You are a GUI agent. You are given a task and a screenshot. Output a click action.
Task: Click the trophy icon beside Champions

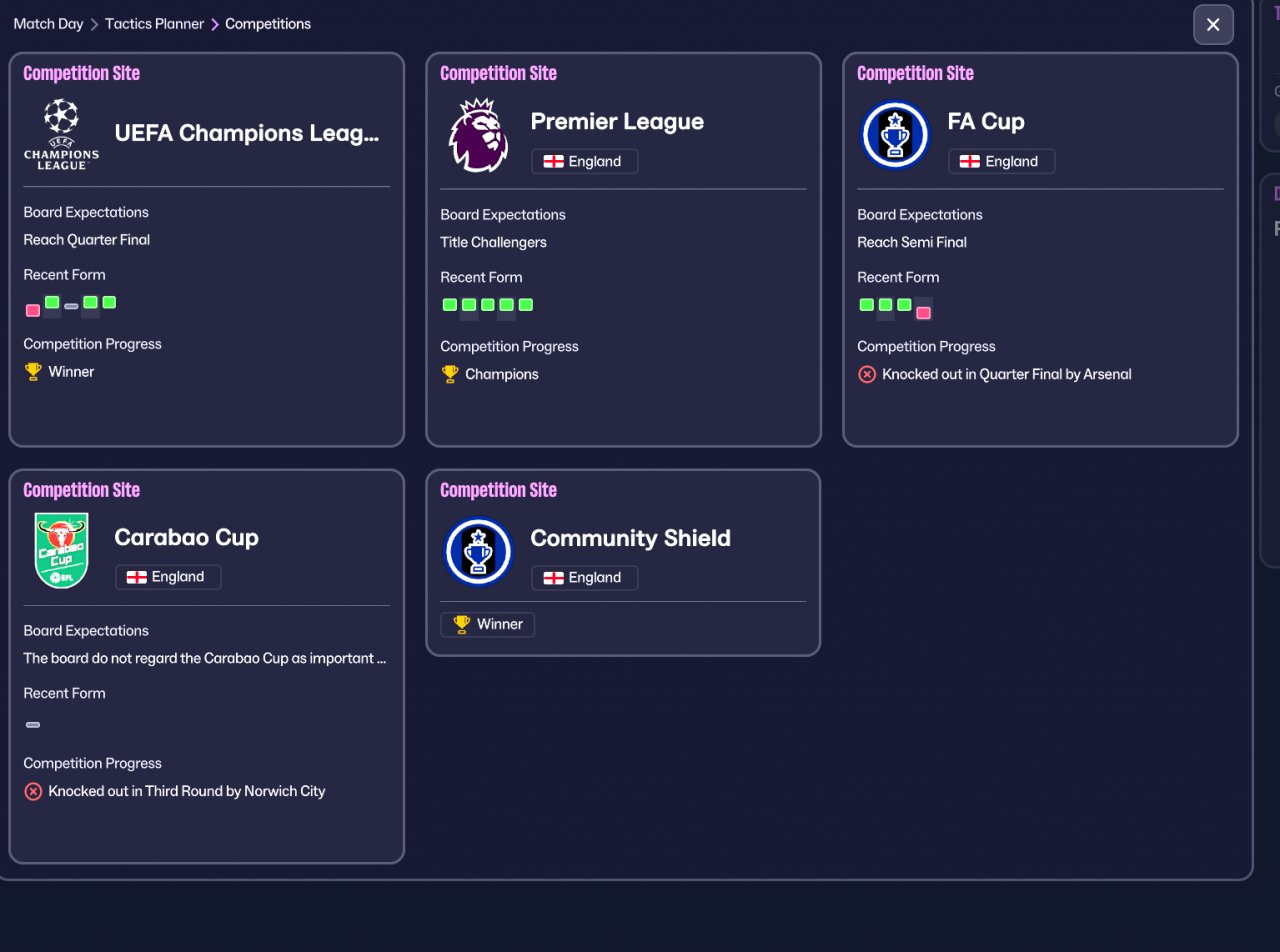(x=450, y=374)
